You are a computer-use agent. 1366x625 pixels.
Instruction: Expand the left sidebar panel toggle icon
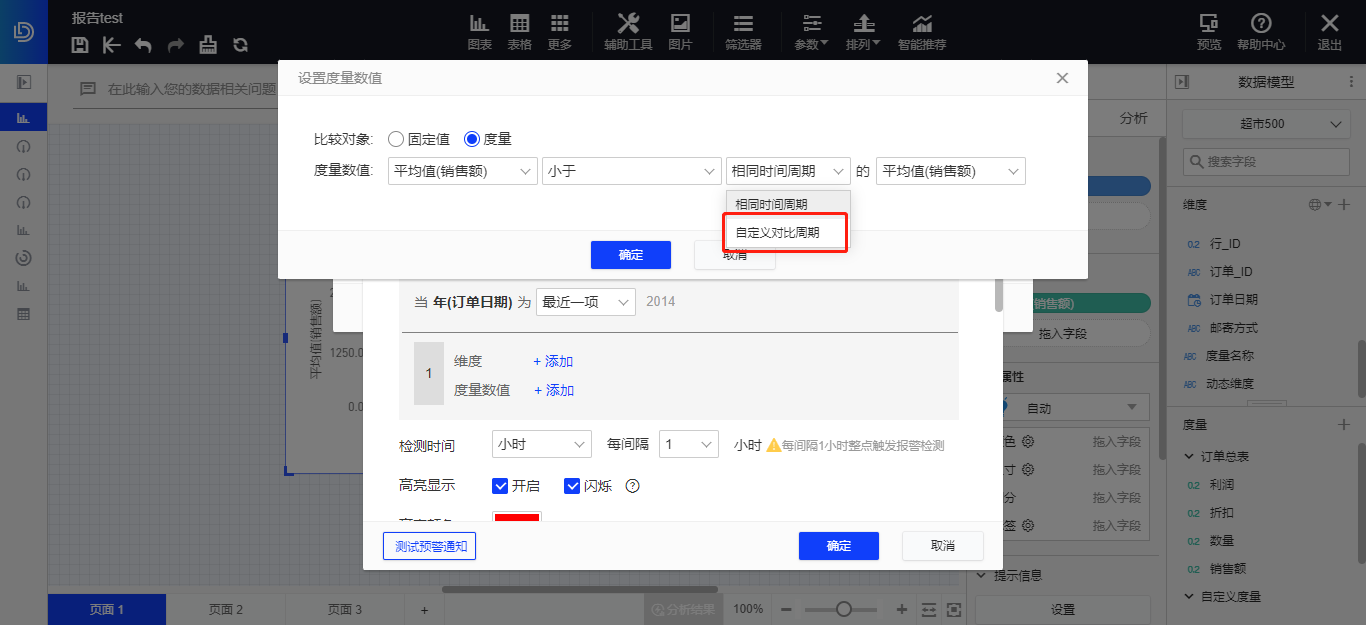(x=24, y=82)
